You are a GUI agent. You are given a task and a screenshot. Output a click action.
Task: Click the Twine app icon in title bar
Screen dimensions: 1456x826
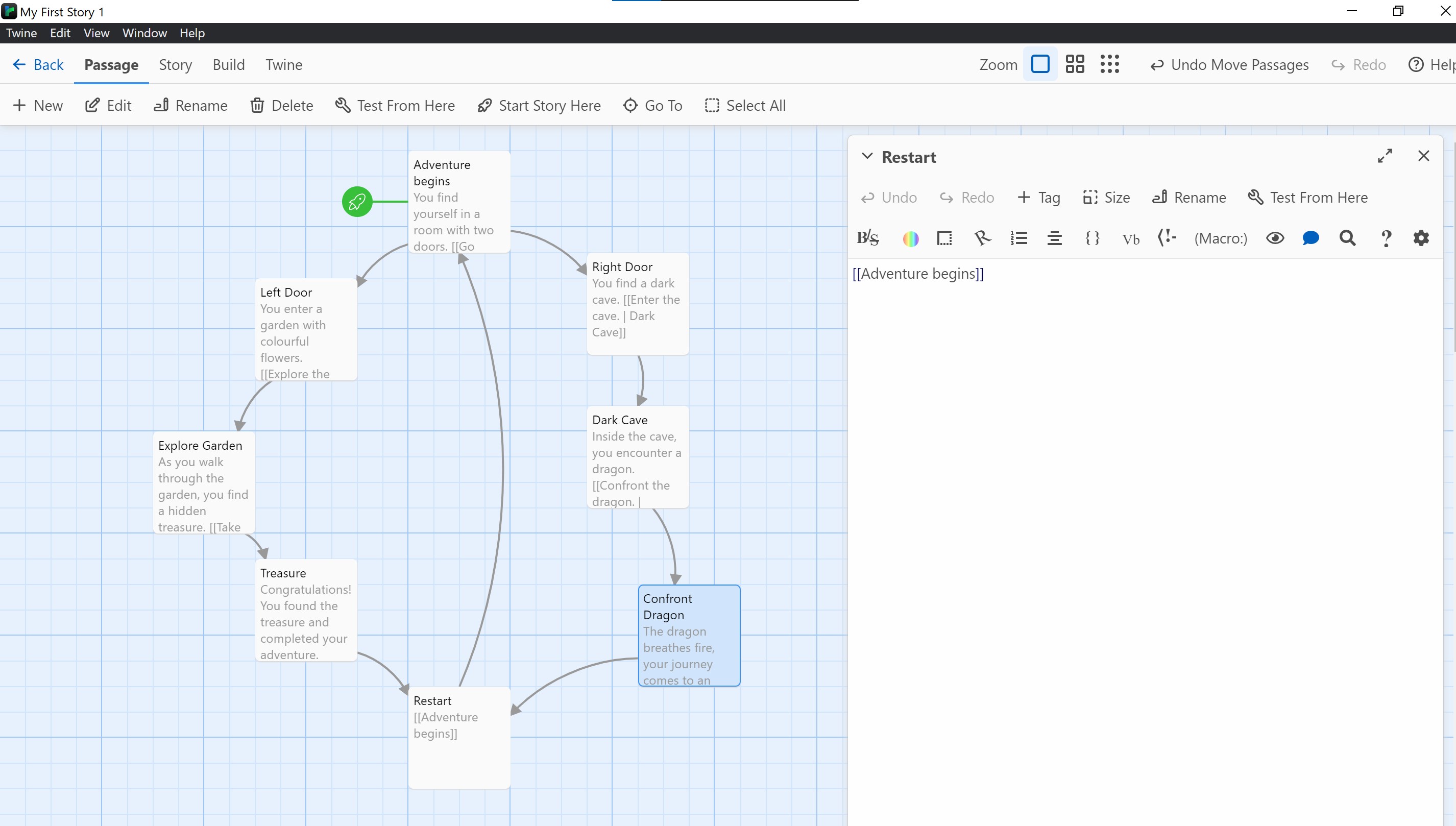9,11
